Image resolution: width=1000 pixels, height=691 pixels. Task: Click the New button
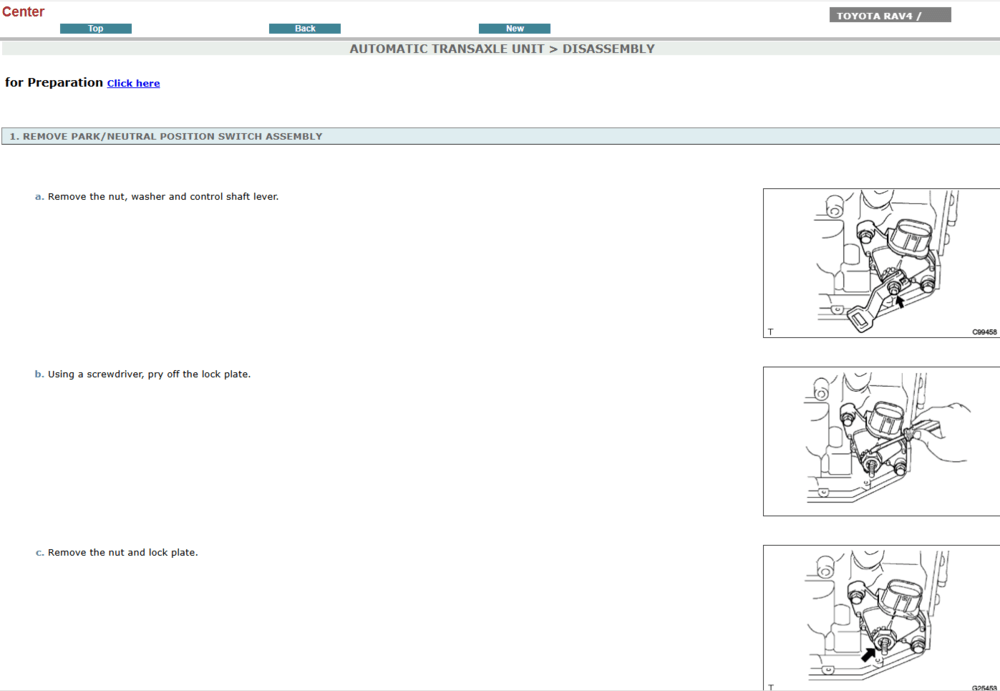514,29
